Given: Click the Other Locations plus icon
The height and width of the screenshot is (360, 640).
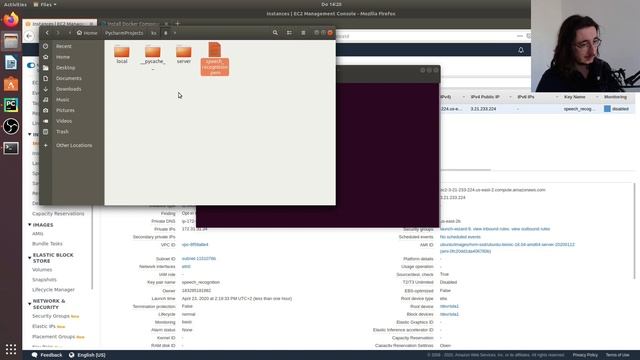Looking at the screenshot, I should coord(46,145).
